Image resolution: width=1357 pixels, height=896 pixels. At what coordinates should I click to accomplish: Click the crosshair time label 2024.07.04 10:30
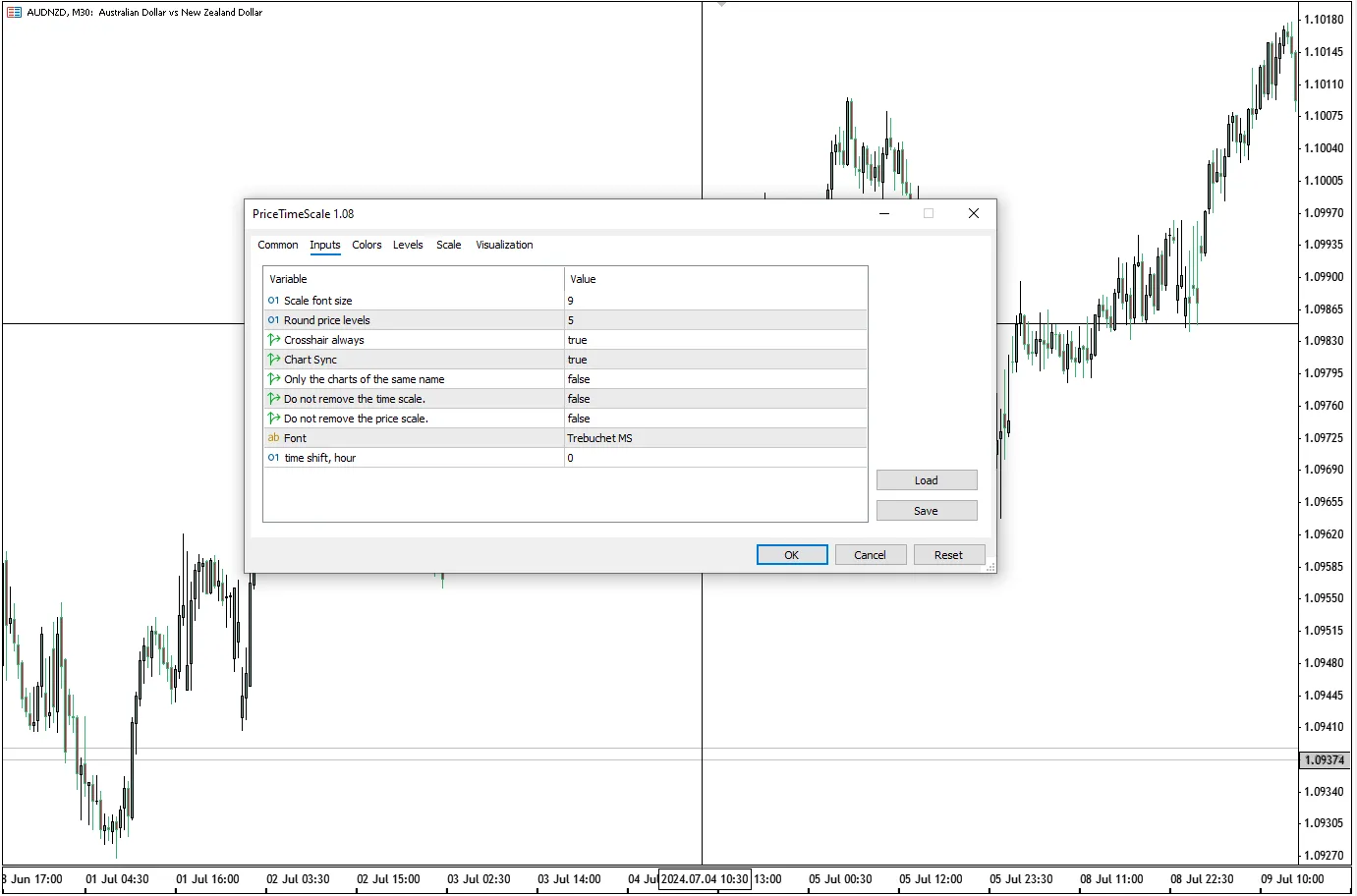tap(705, 879)
